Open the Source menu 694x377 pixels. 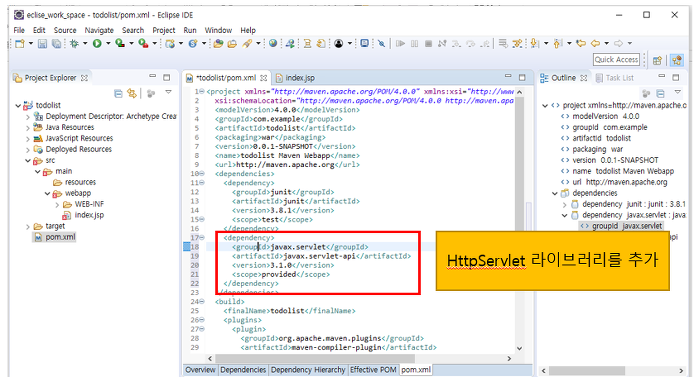65,30
